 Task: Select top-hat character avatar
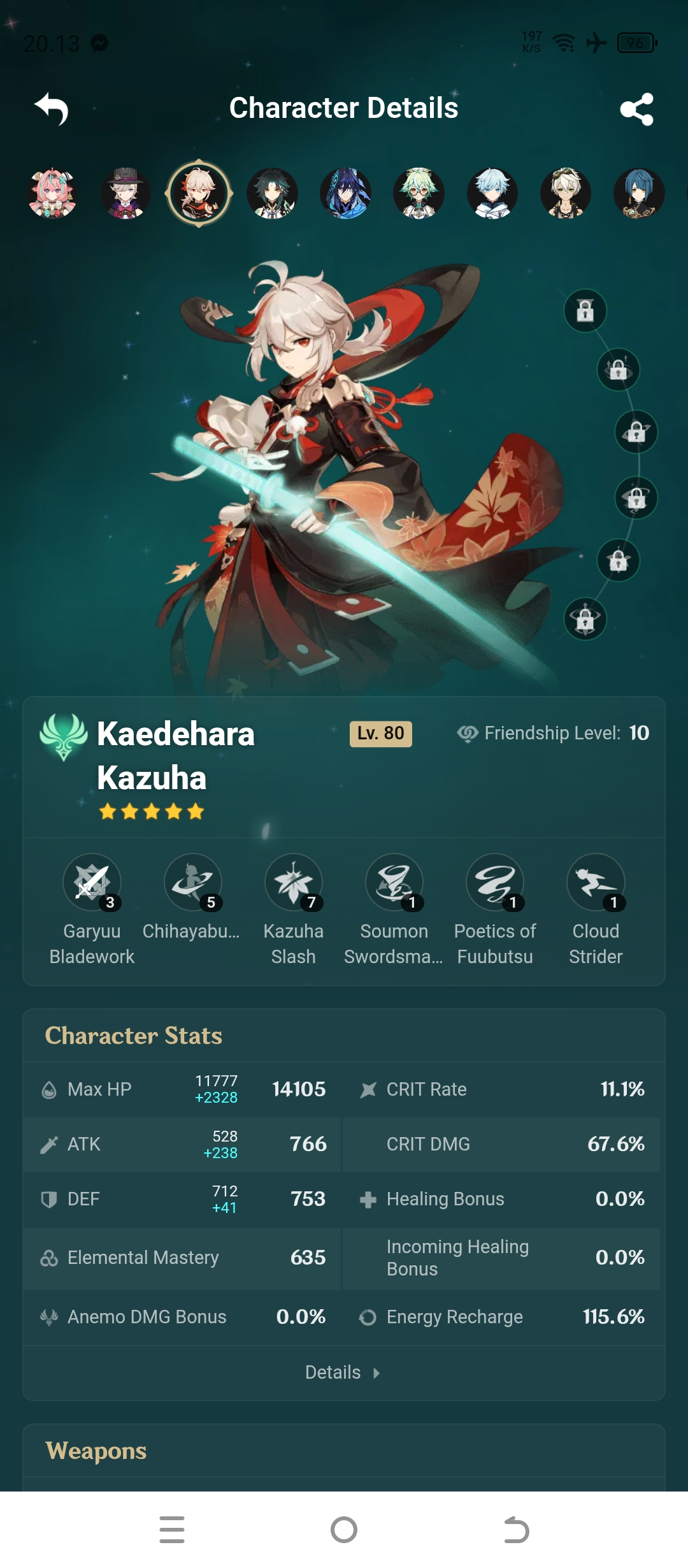(125, 193)
